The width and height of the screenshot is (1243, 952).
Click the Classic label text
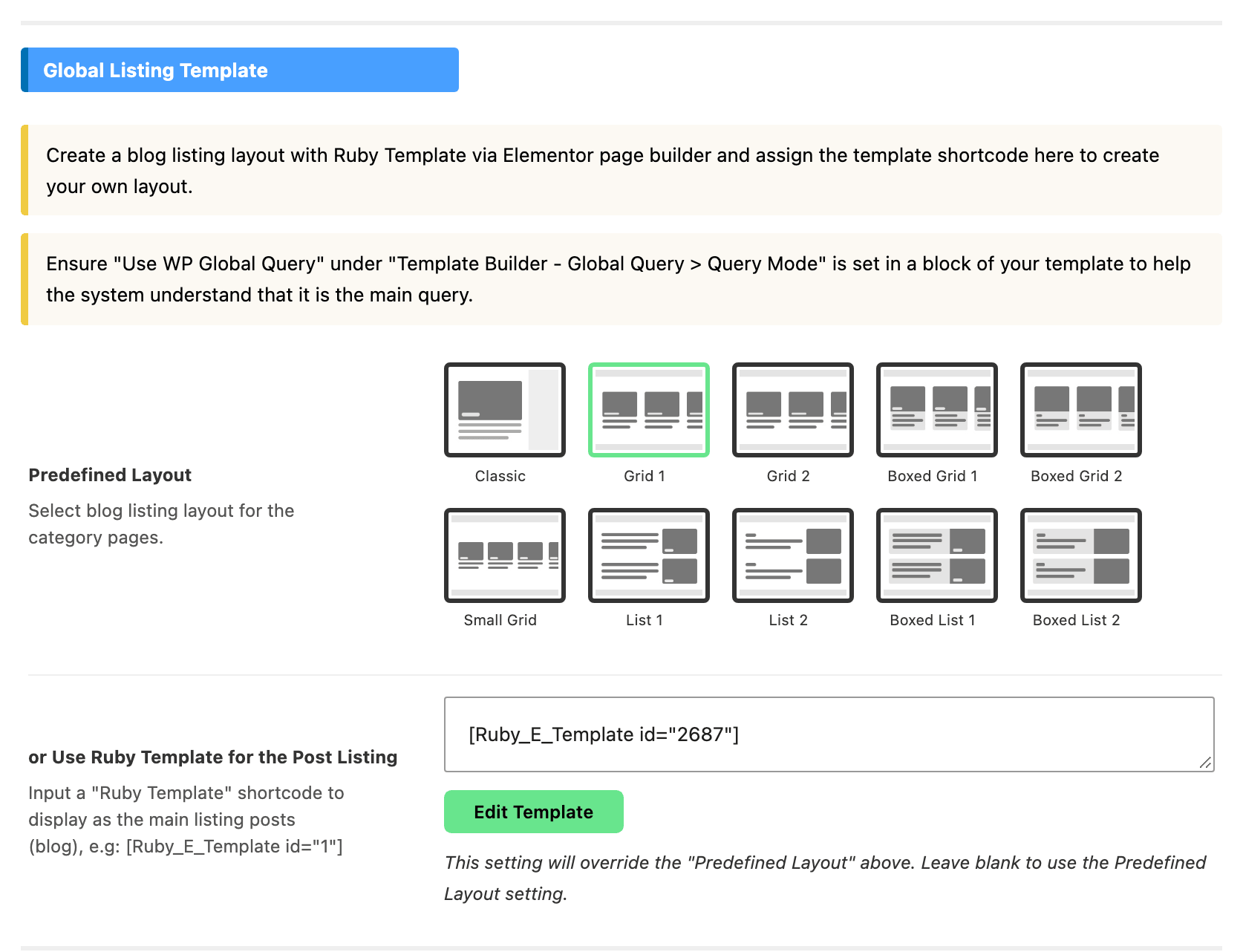pos(500,476)
